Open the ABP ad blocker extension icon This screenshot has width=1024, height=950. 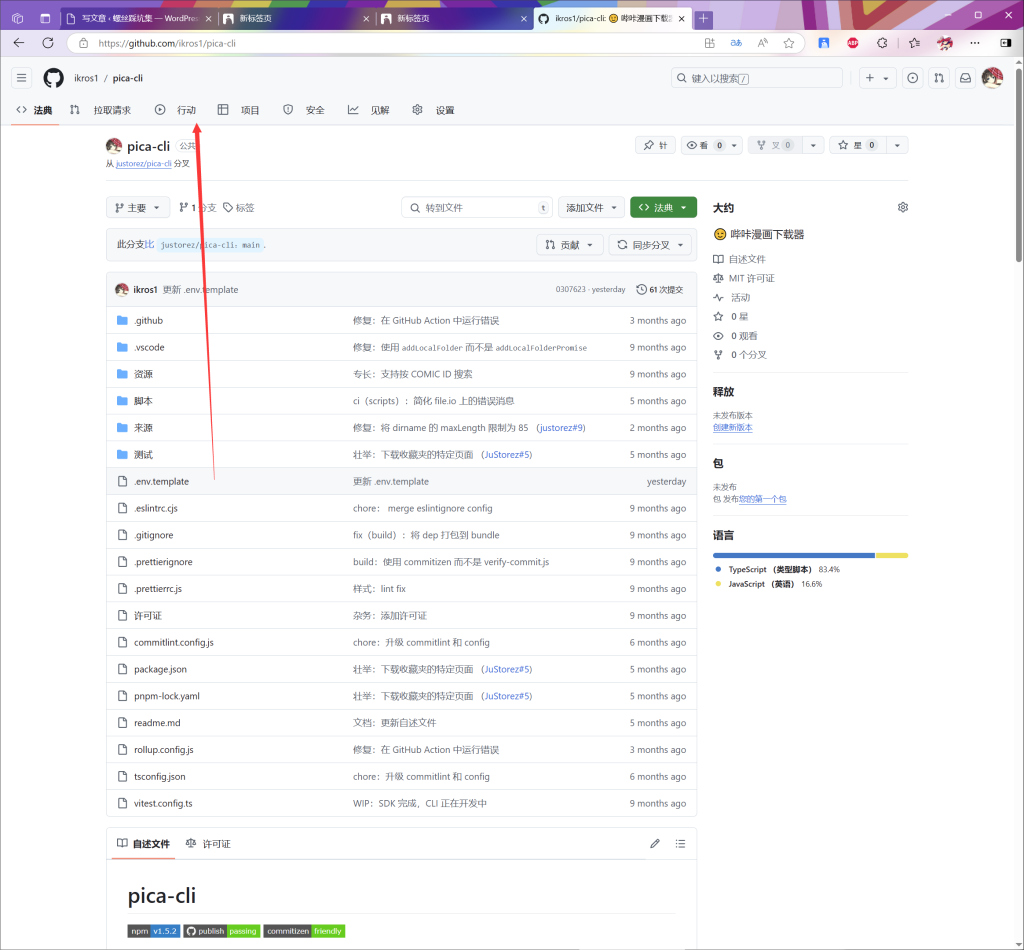click(x=853, y=43)
